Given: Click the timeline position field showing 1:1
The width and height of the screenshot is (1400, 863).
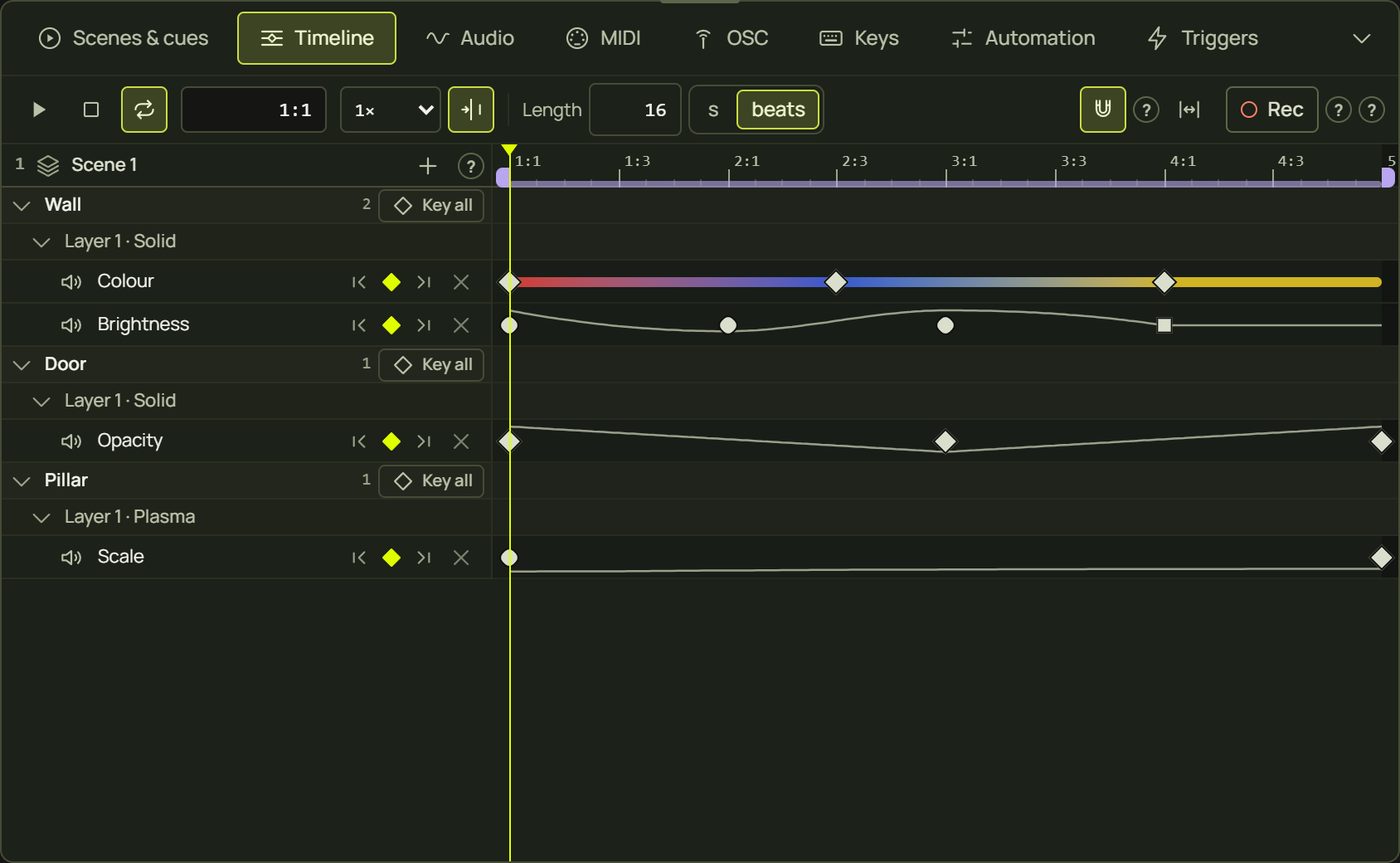Looking at the screenshot, I should click(x=254, y=110).
